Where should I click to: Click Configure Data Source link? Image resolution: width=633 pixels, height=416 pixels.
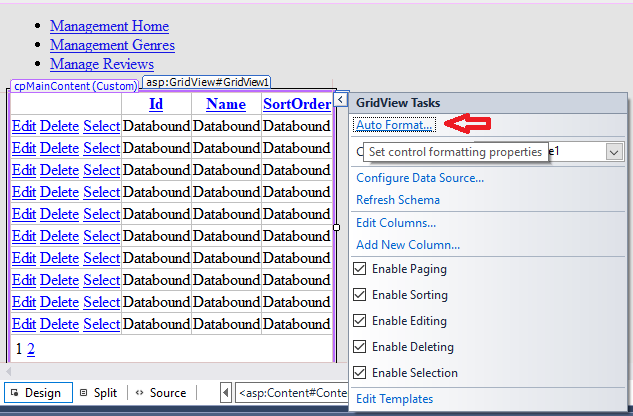(x=420, y=178)
